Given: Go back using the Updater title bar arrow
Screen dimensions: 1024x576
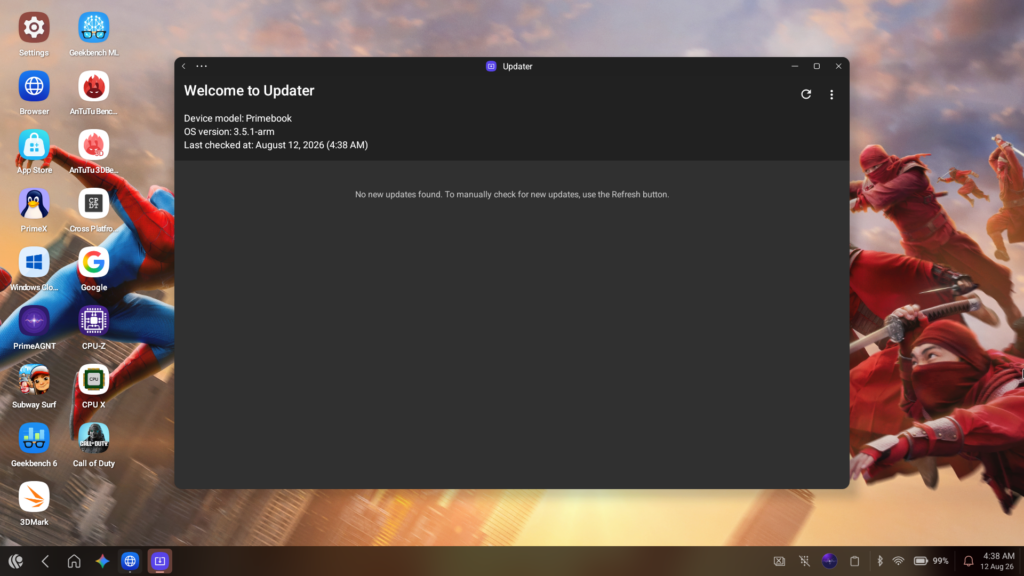Looking at the screenshot, I should click(x=184, y=66).
